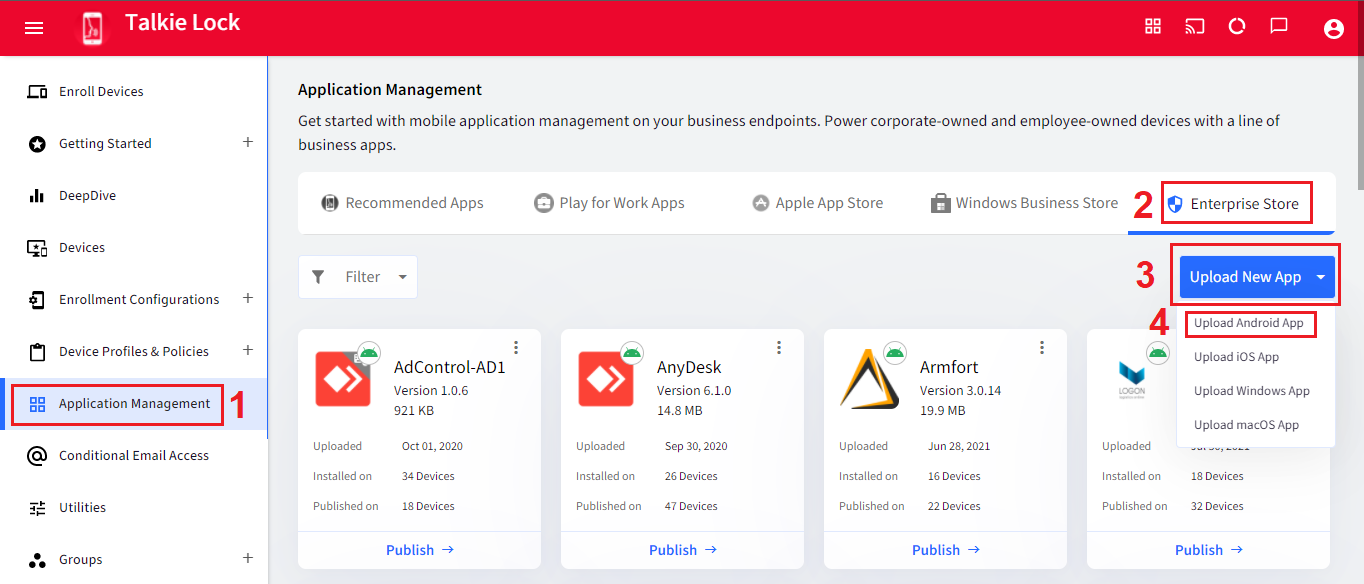
Task: Click the Conditional Email Access at-sign icon
Action: pyautogui.click(x=37, y=456)
